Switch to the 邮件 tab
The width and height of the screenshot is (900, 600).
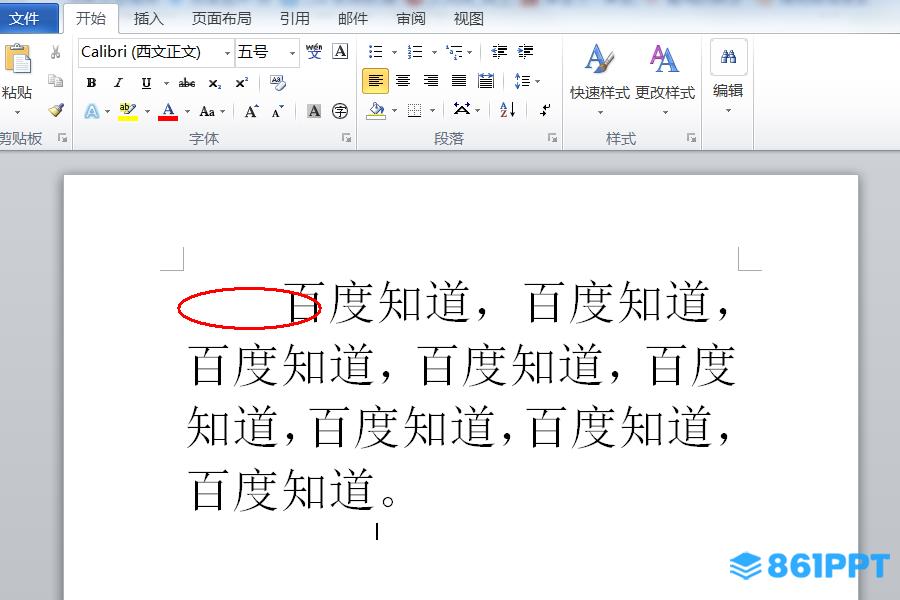352,19
